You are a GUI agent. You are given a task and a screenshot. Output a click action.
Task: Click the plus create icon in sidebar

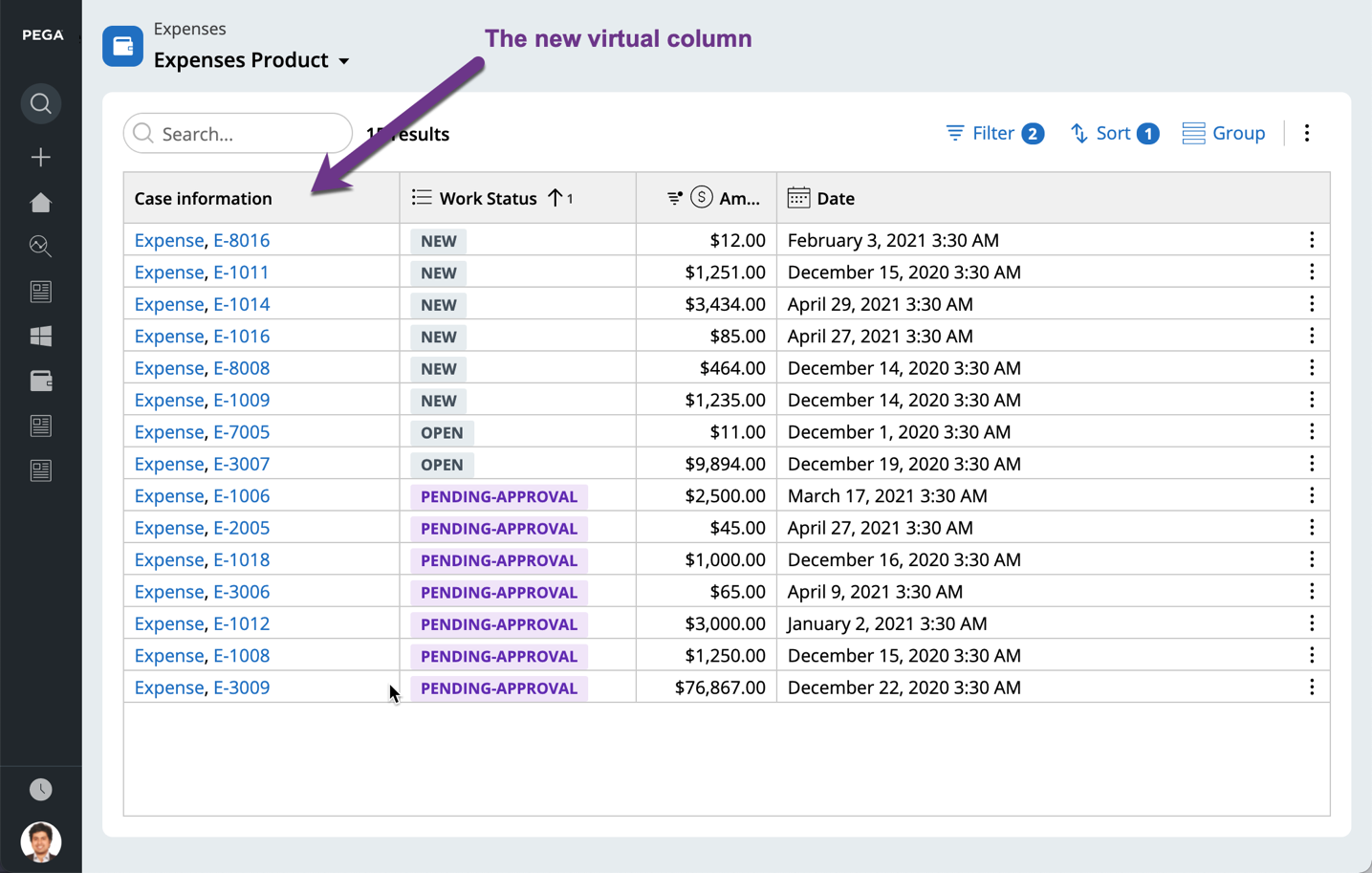tap(40, 157)
